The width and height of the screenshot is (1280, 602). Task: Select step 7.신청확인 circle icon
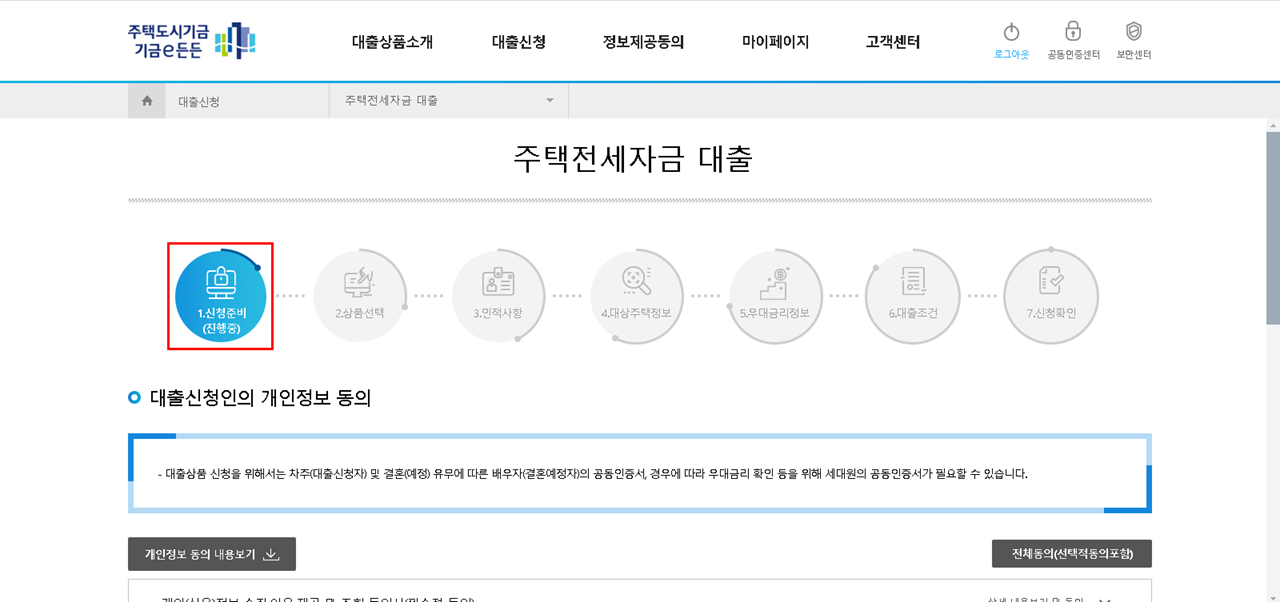click(x=1051, y=296)
